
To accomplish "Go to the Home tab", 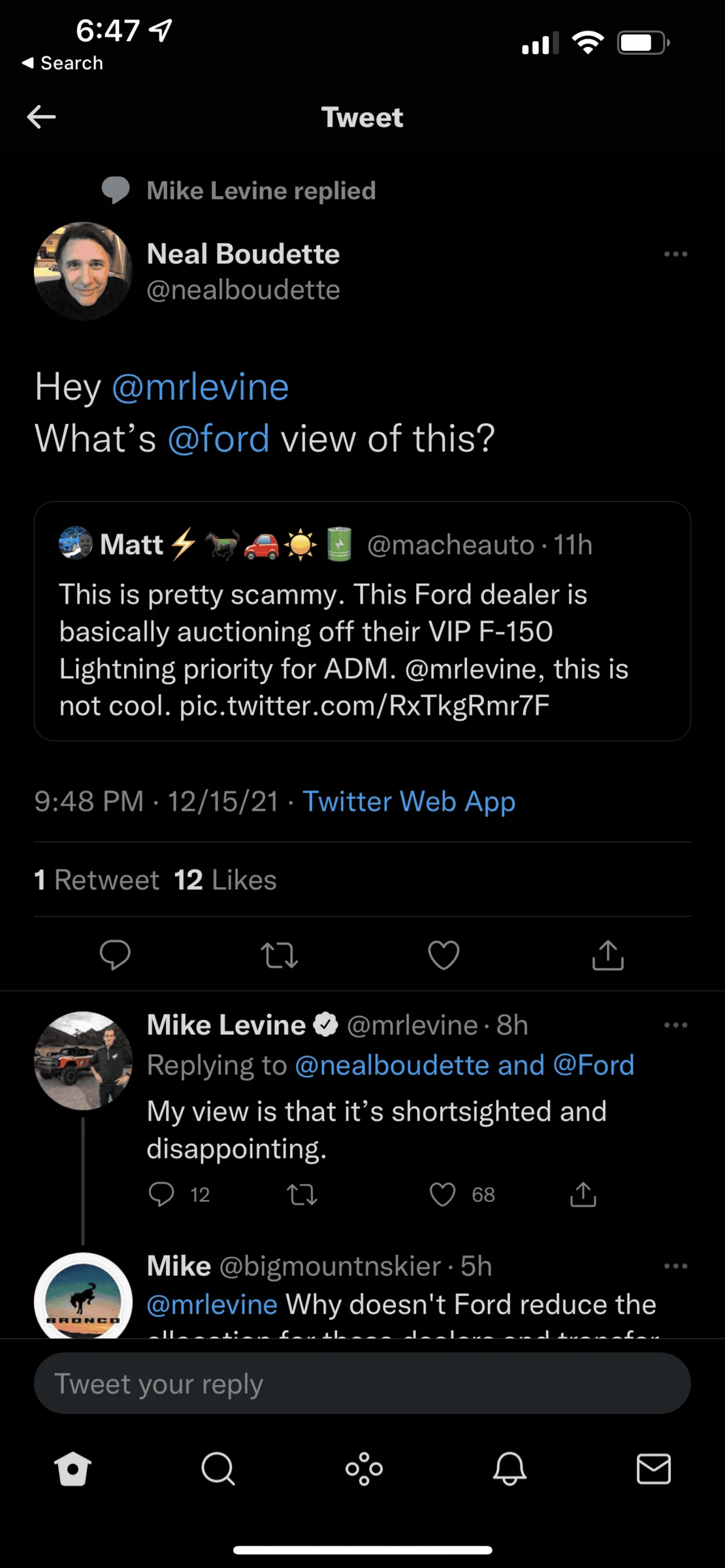I will pos(72,1469).
